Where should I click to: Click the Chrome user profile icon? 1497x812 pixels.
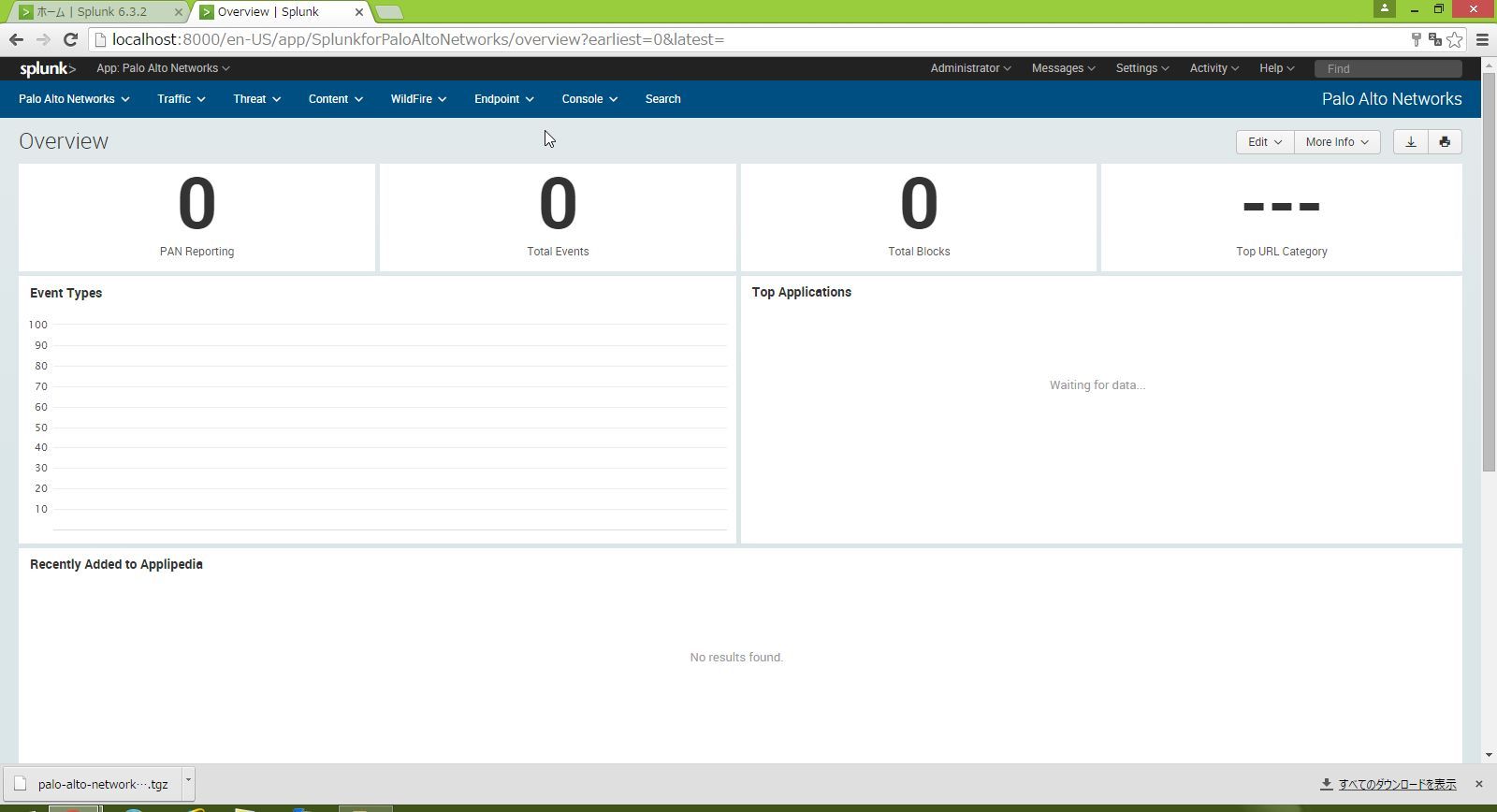(x=1385, y=8)
